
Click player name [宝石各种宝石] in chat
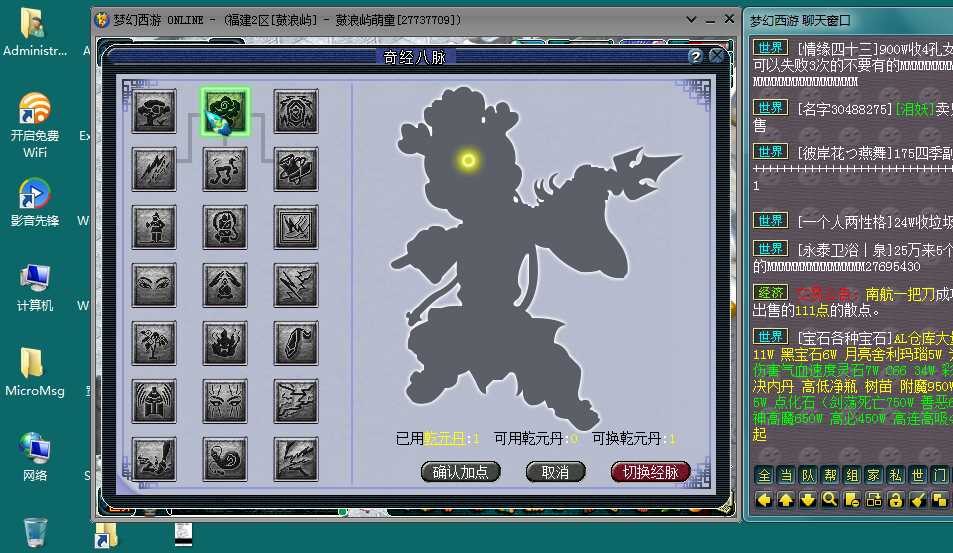coord(844,338)
